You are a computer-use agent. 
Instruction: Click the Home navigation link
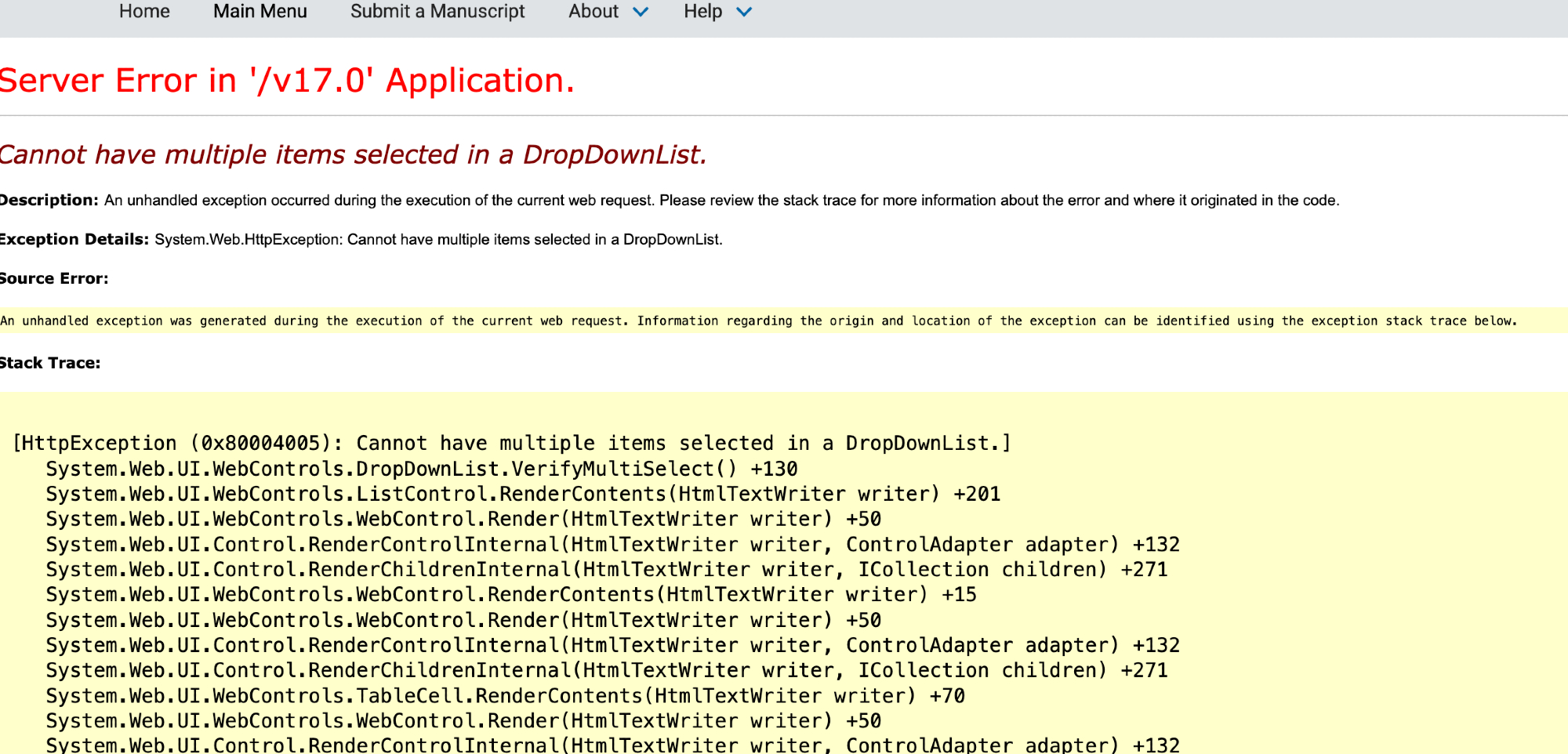(x=144, y=12)
